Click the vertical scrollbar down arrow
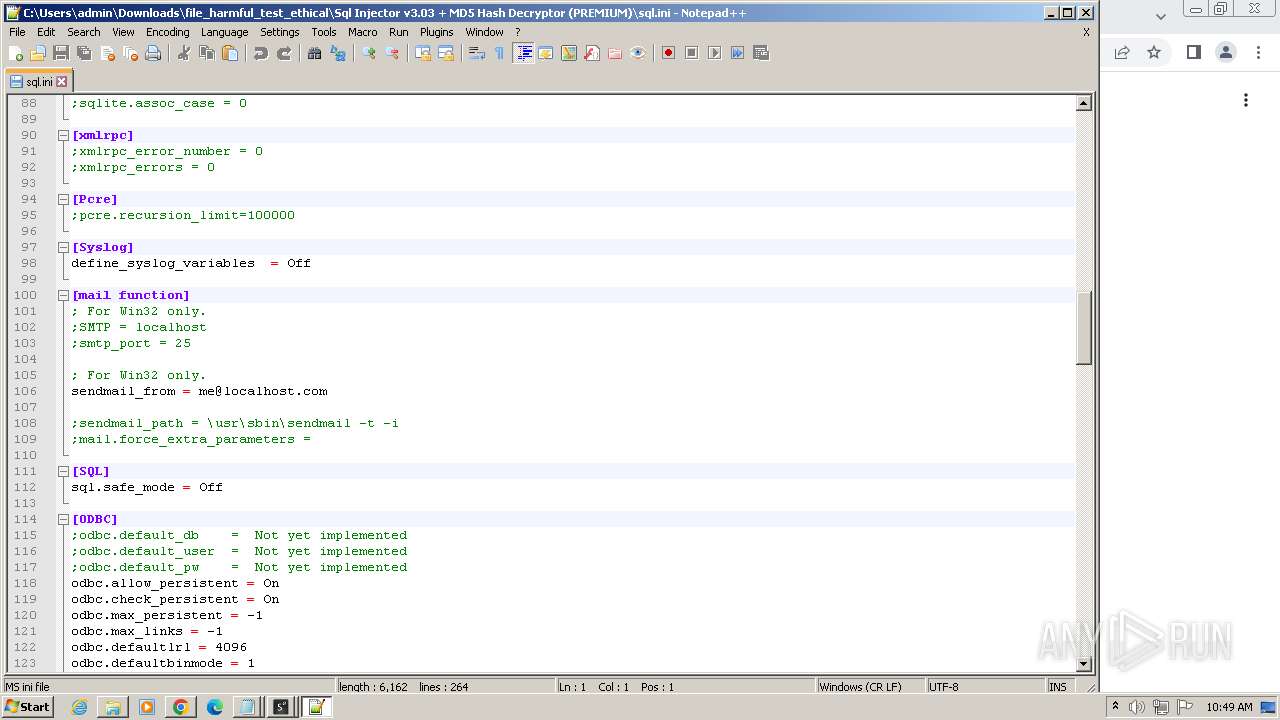Viewport: 1280px width, 720px height. [1083, 664]
